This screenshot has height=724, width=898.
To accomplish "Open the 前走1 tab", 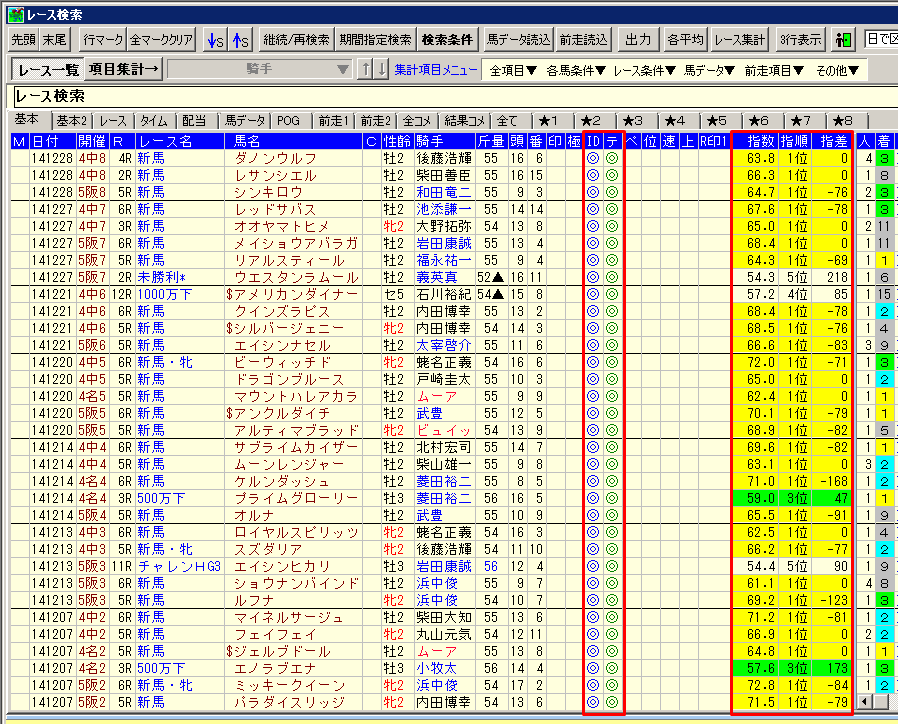I will [x=333, y=121].
